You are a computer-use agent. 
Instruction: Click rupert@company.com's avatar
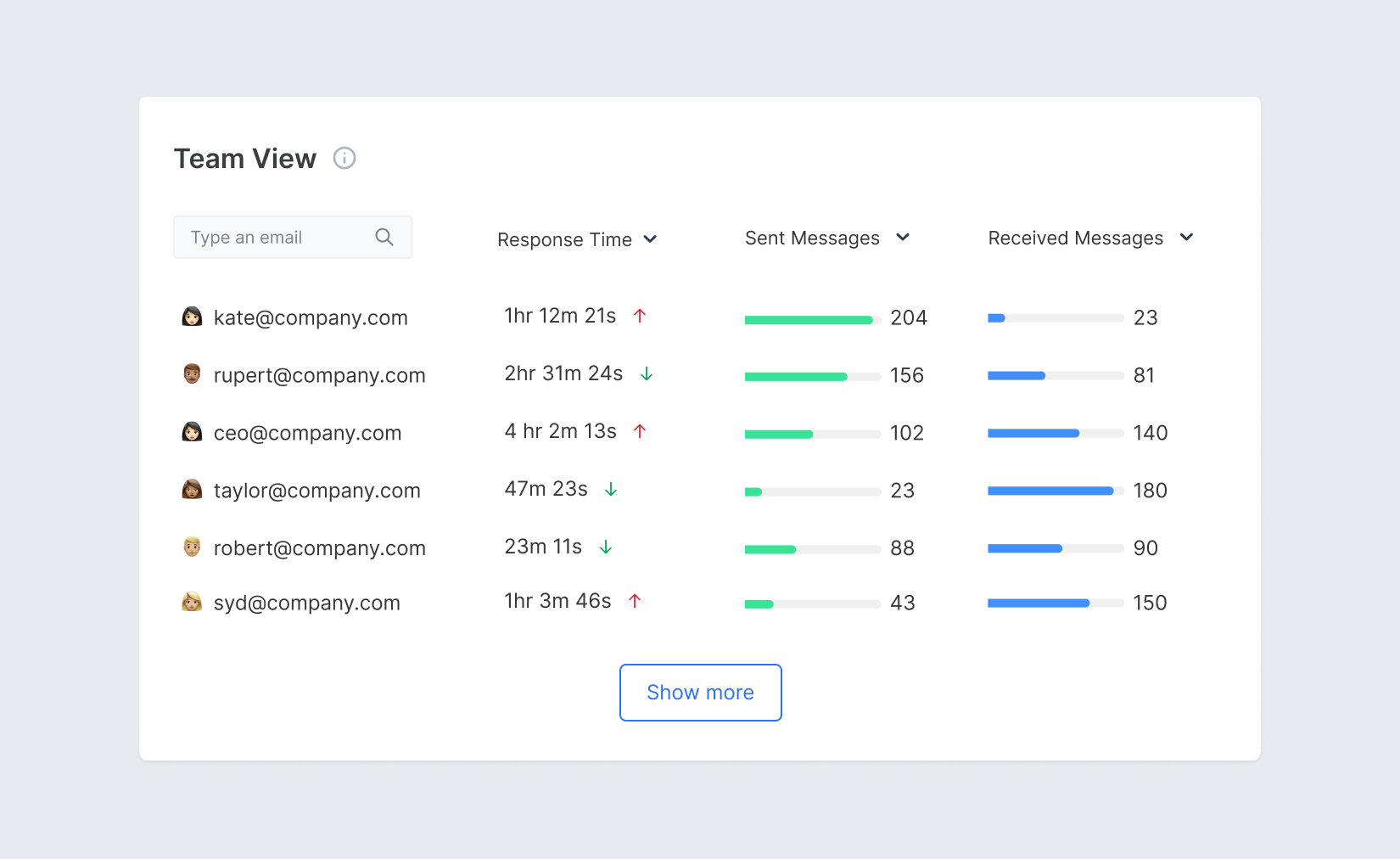coord(192,374)
